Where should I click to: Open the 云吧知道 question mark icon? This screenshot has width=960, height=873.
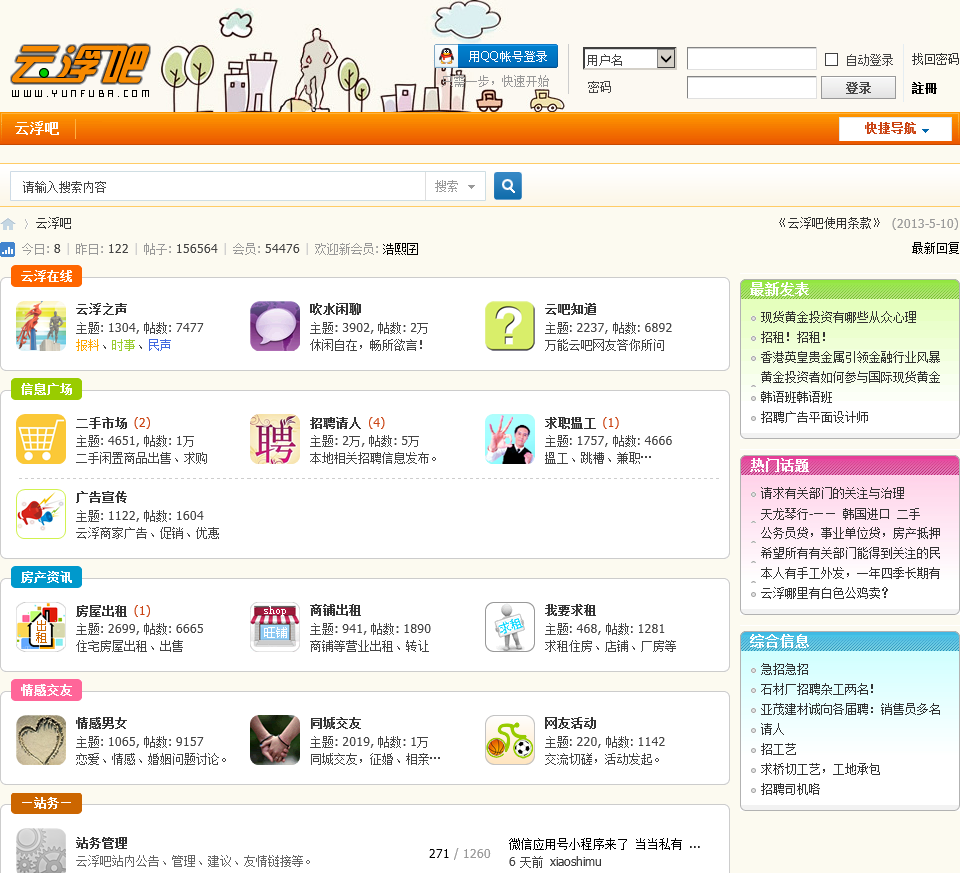(509, 326)
